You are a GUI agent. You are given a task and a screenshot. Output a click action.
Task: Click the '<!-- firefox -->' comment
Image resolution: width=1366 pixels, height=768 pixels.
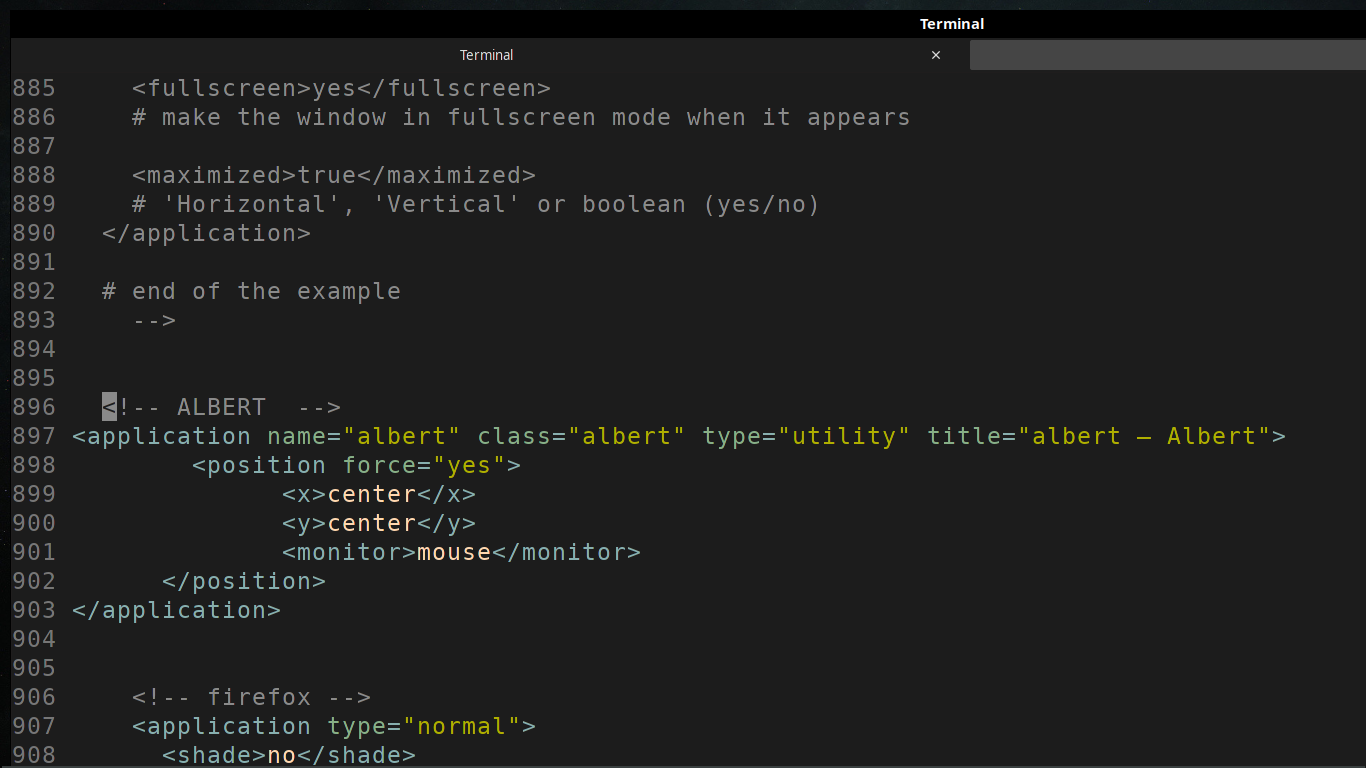[x=251, y=697]
